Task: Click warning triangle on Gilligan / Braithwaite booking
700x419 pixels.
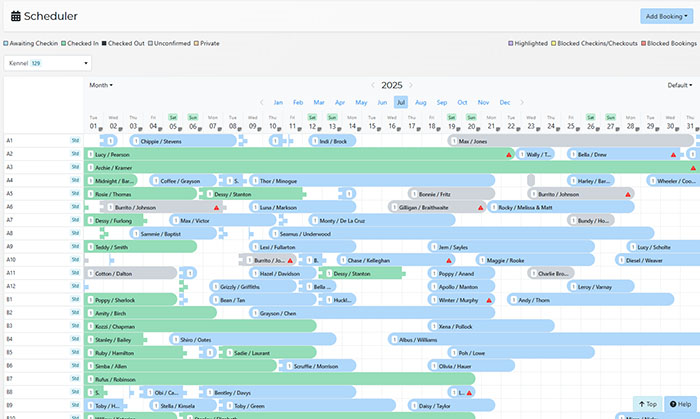Action: [480, 207]
